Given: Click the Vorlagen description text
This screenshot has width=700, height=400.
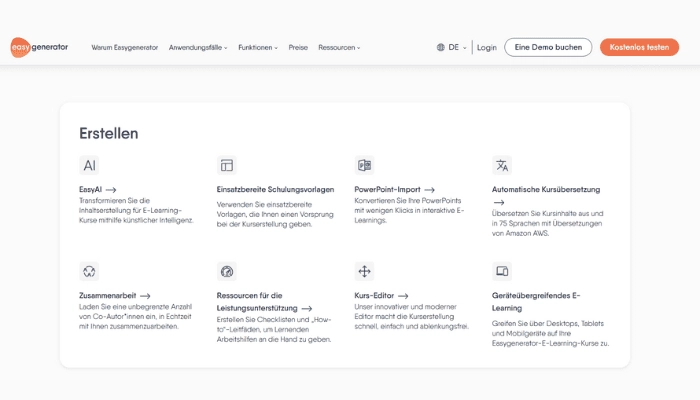Looking at the screenshot, I should coord(275,214).
